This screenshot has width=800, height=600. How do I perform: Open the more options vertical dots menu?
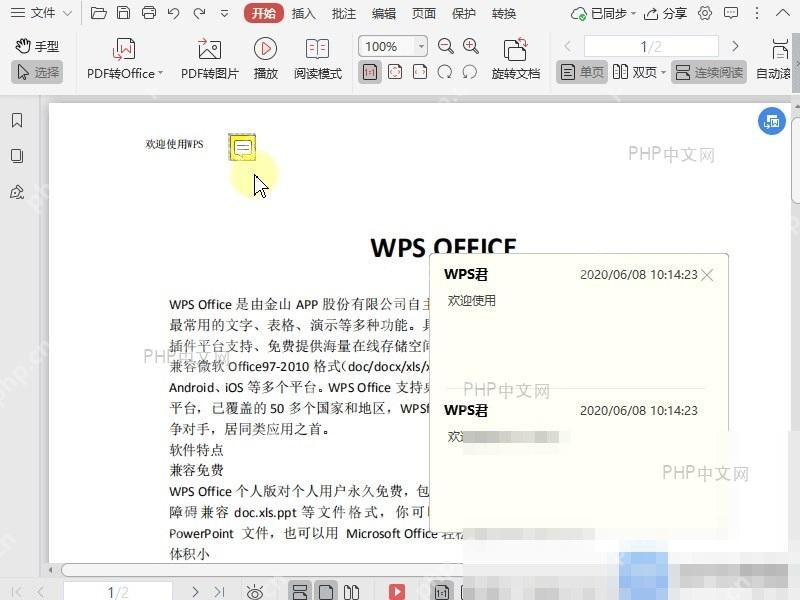click(x=757, y=13)
